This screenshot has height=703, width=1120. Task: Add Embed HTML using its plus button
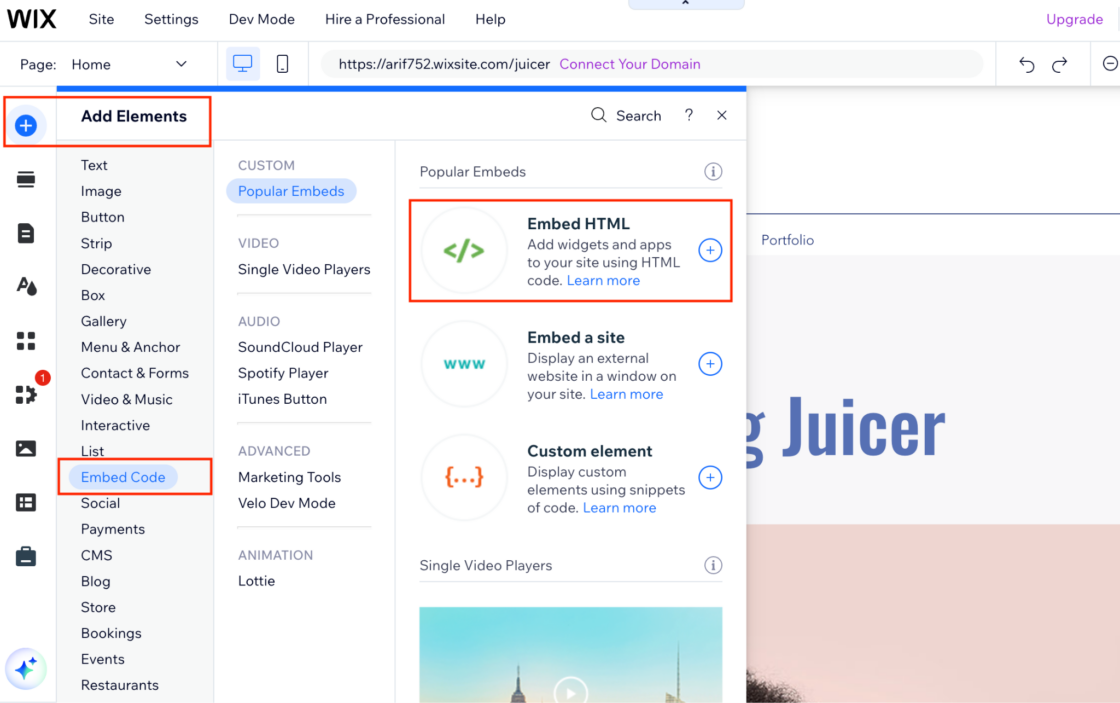pyautogui.click(x=710, y=251)
